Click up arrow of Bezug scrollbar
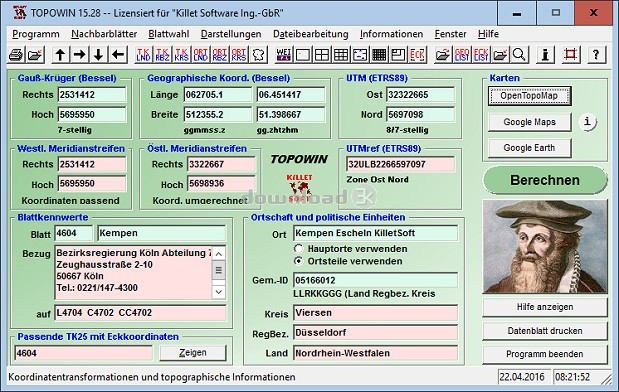 [x=219, y=253]
